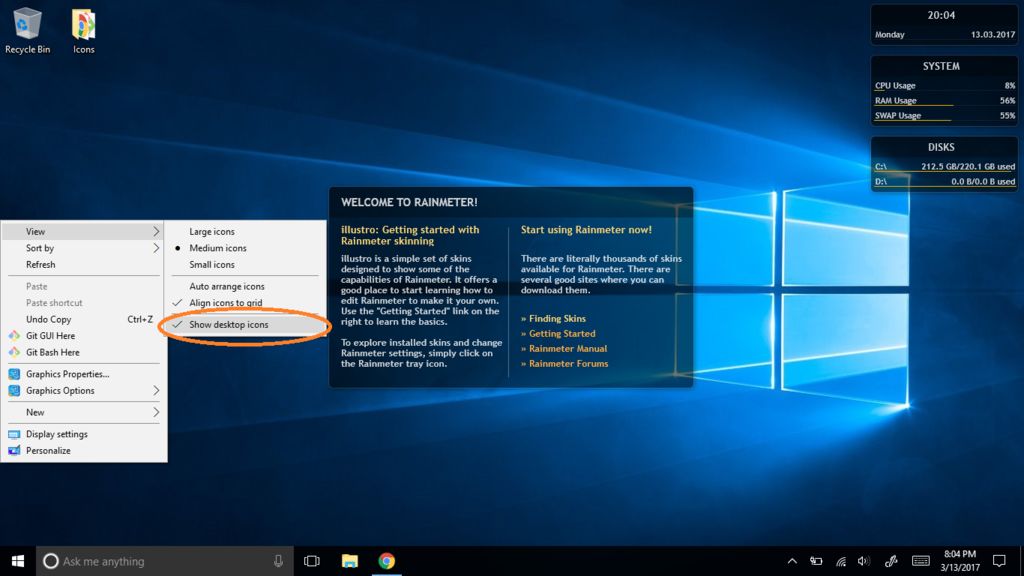
Task: Open Personalize from the context menu
Action: (x=48, y=451)
